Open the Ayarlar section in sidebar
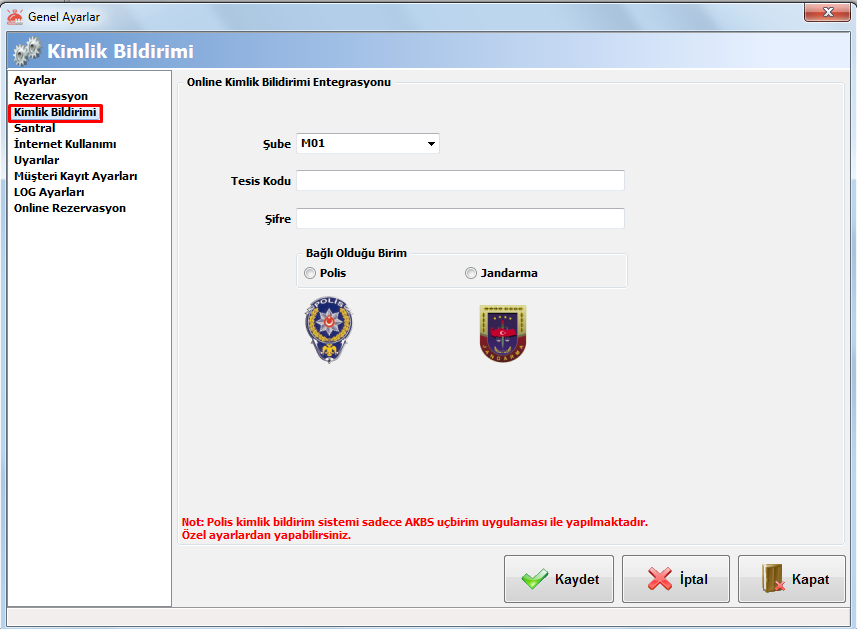 [35, 80]
